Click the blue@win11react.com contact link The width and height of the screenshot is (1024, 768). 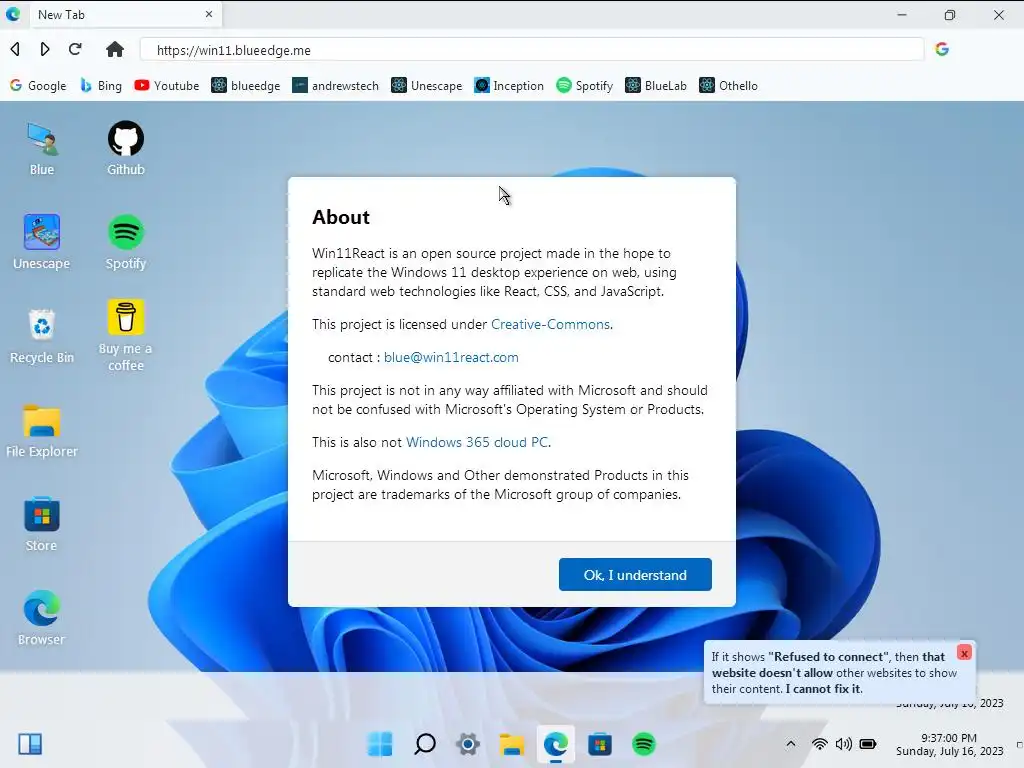[x=451, y=357]
